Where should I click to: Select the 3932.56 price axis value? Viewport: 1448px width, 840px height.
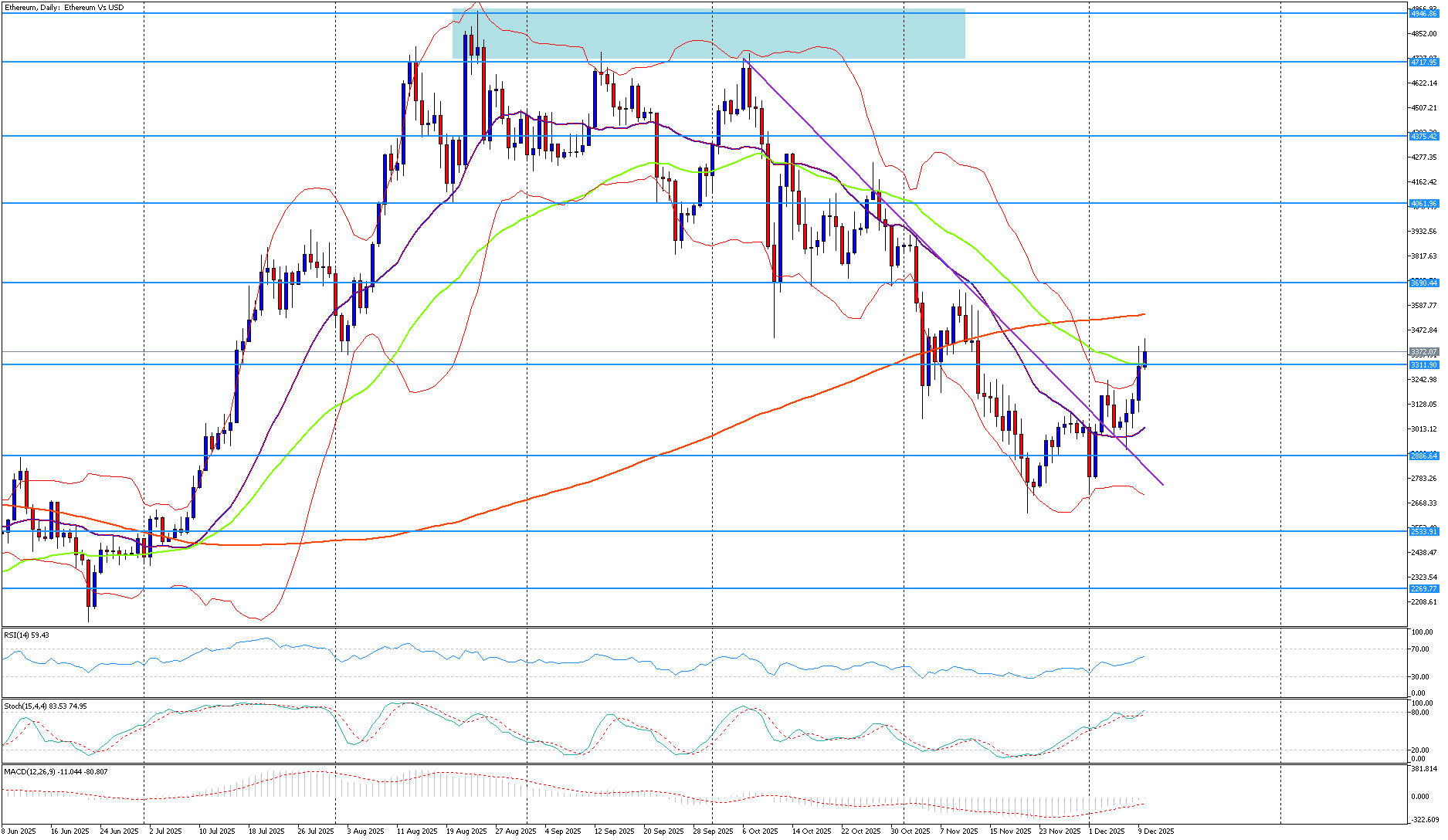1424,232
